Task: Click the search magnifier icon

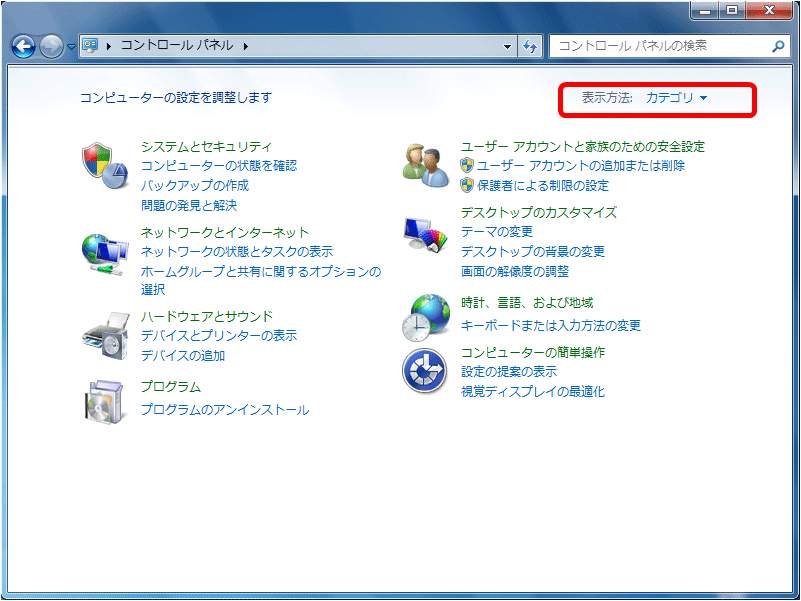Action: [778, 46]
